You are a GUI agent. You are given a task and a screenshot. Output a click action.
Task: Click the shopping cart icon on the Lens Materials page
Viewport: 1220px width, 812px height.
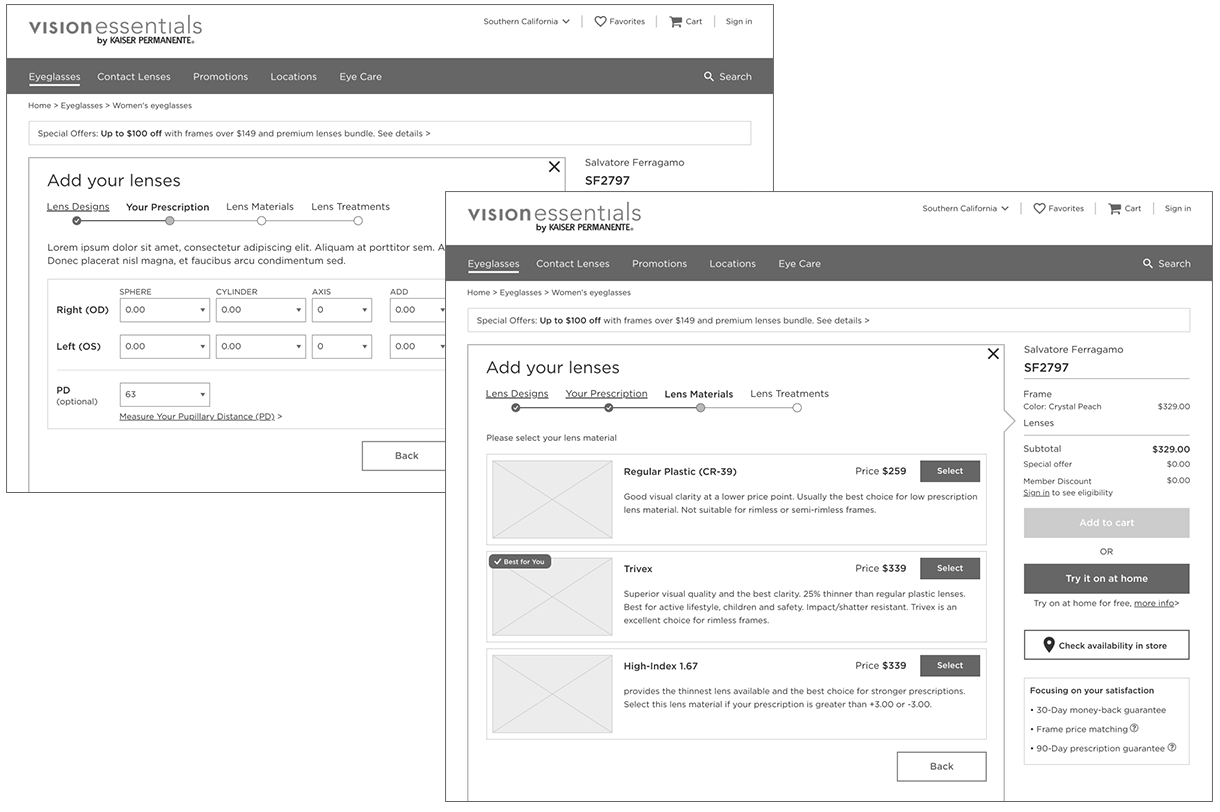(x=1114, y=209)
